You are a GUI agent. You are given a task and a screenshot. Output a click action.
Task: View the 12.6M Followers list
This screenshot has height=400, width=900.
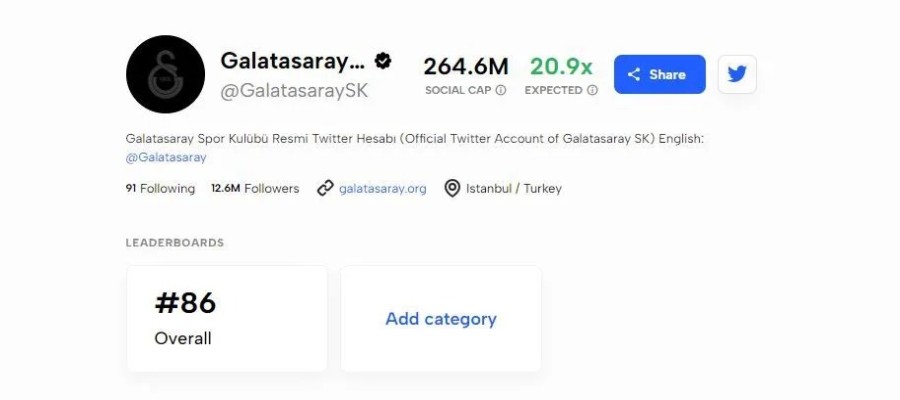pos(255,188)
